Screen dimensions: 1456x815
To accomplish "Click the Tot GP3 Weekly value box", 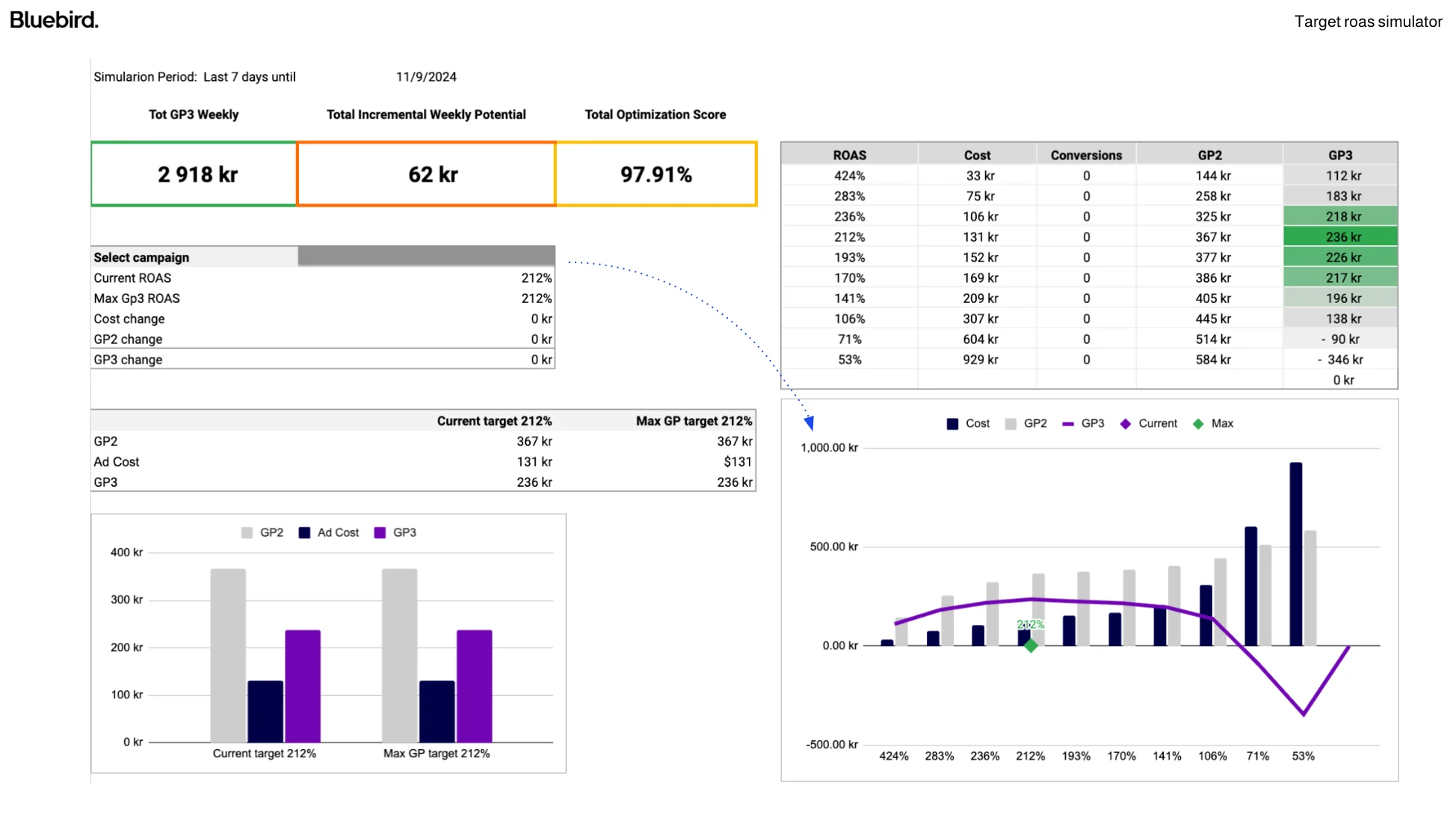I will pyautogui.click(x=194, y=174).
